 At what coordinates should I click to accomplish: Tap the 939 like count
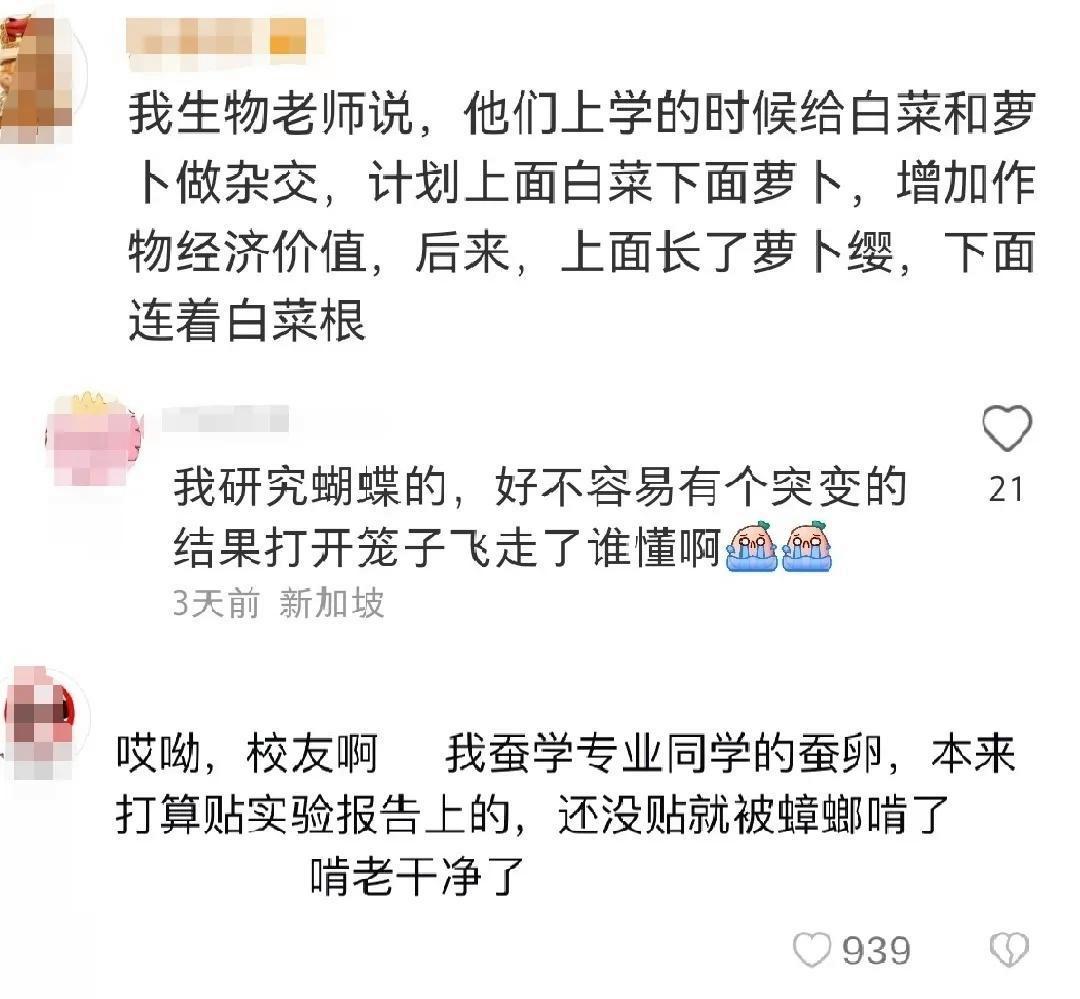pos(876,951)
